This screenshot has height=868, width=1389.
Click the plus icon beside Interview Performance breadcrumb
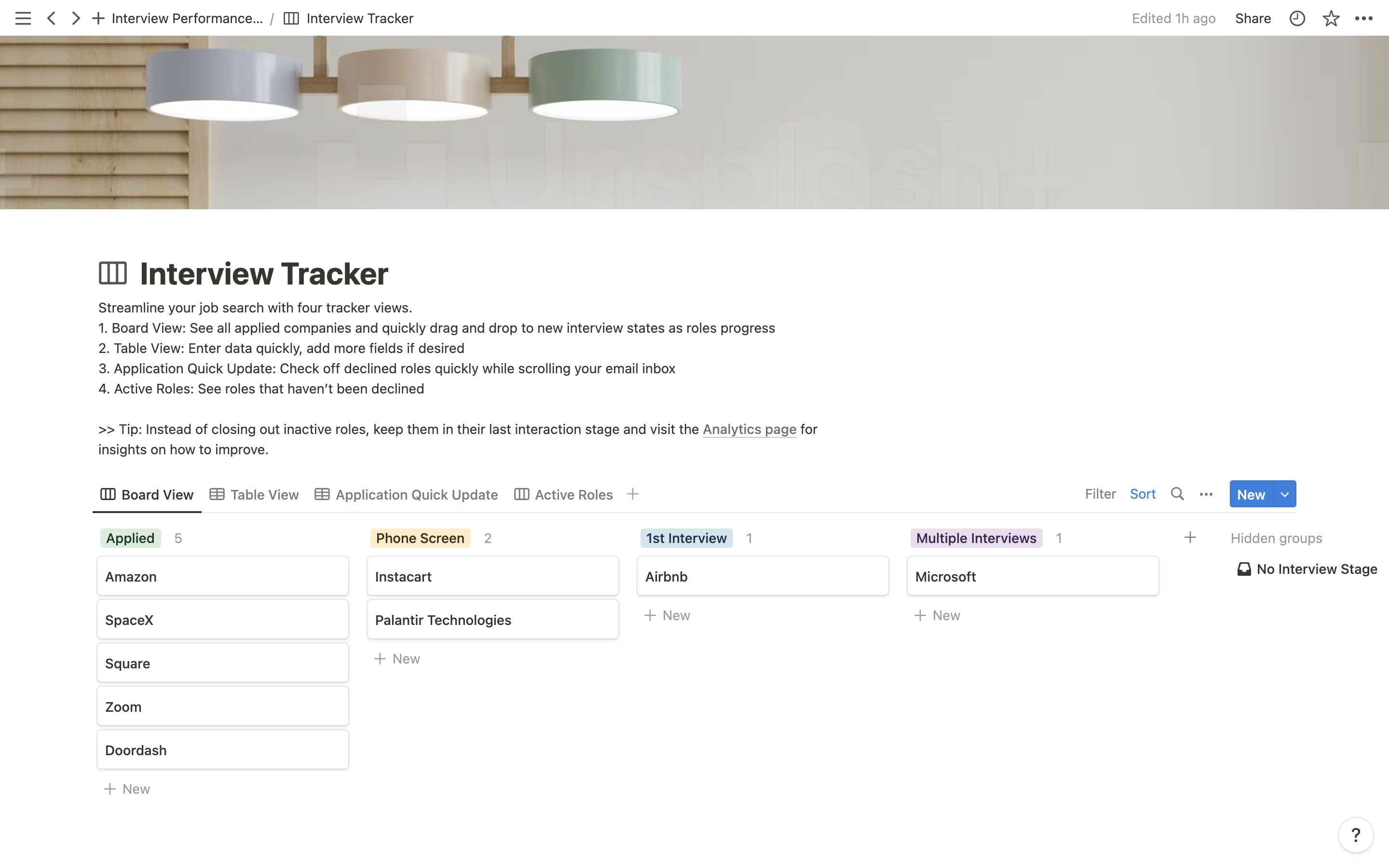(x=98, y=18)
